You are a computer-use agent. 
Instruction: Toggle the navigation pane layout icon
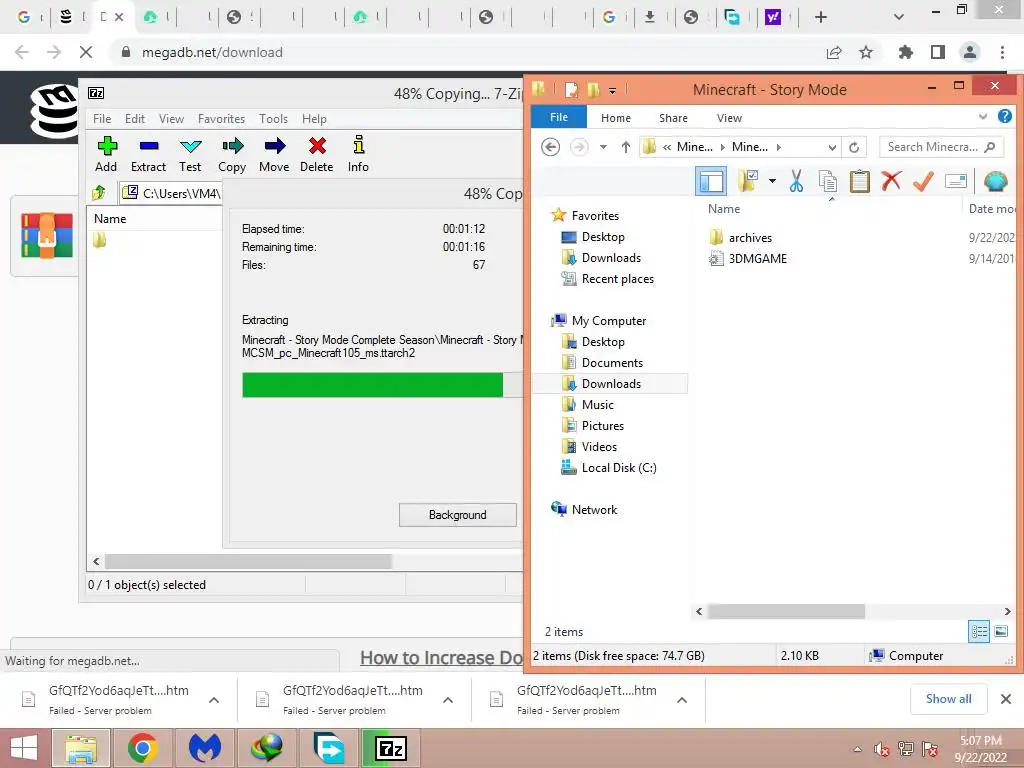click(711, 181)
